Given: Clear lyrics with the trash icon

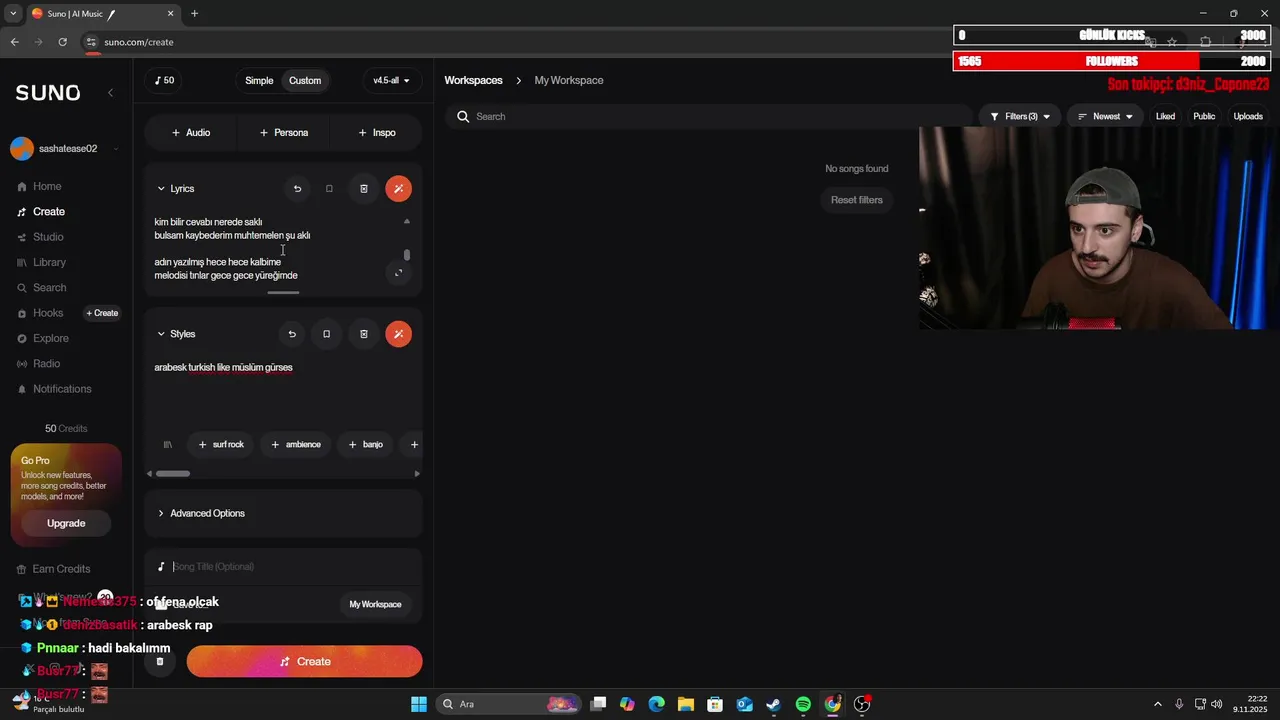Looking at the screenshot, I should [364, 188].
